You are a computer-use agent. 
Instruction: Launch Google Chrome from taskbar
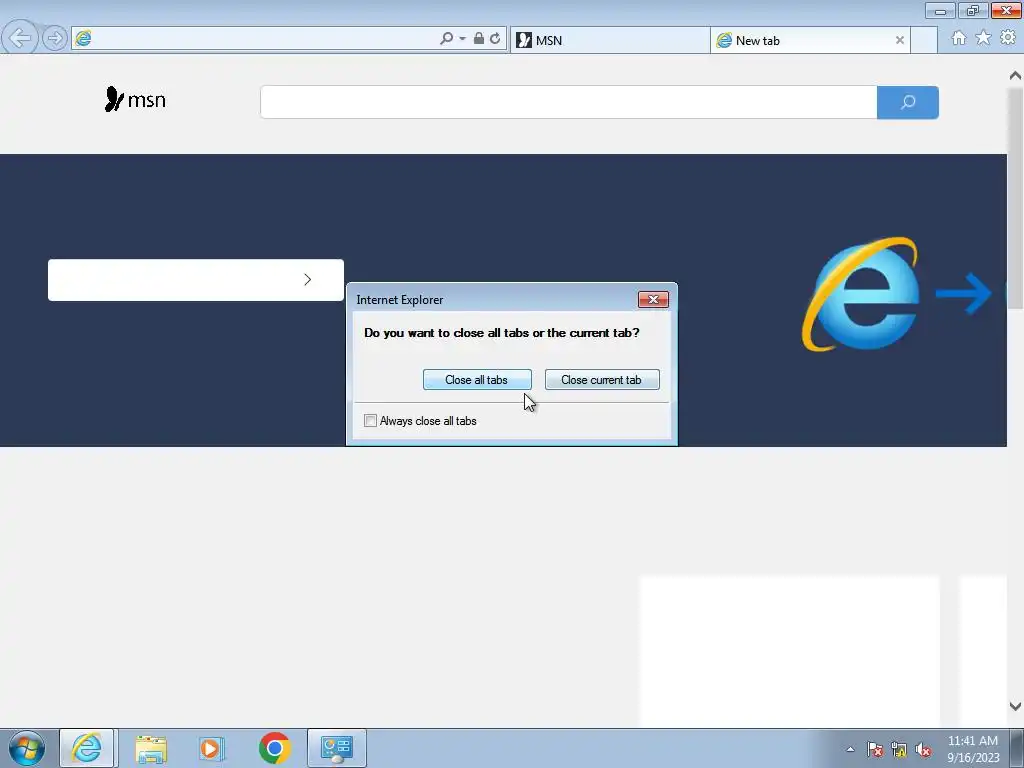tap(274, 748)
